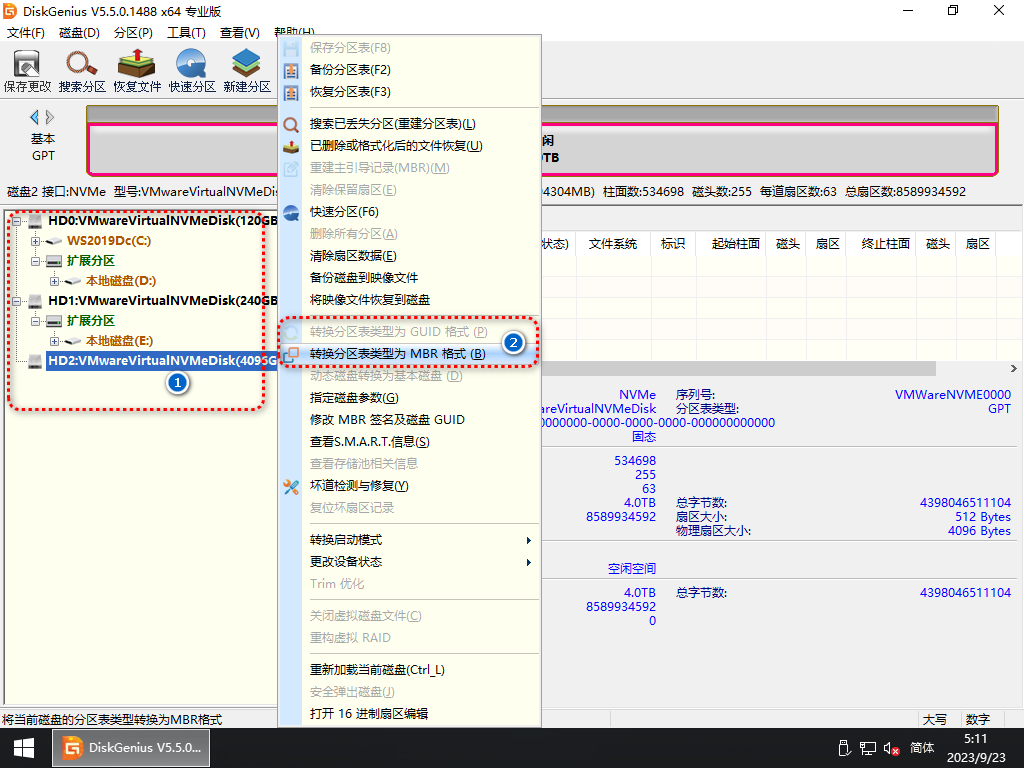This screenshot has height=768, width=1024.
Task: Open the 恢复文件 toolbar tool
Action: pos(137,65)
